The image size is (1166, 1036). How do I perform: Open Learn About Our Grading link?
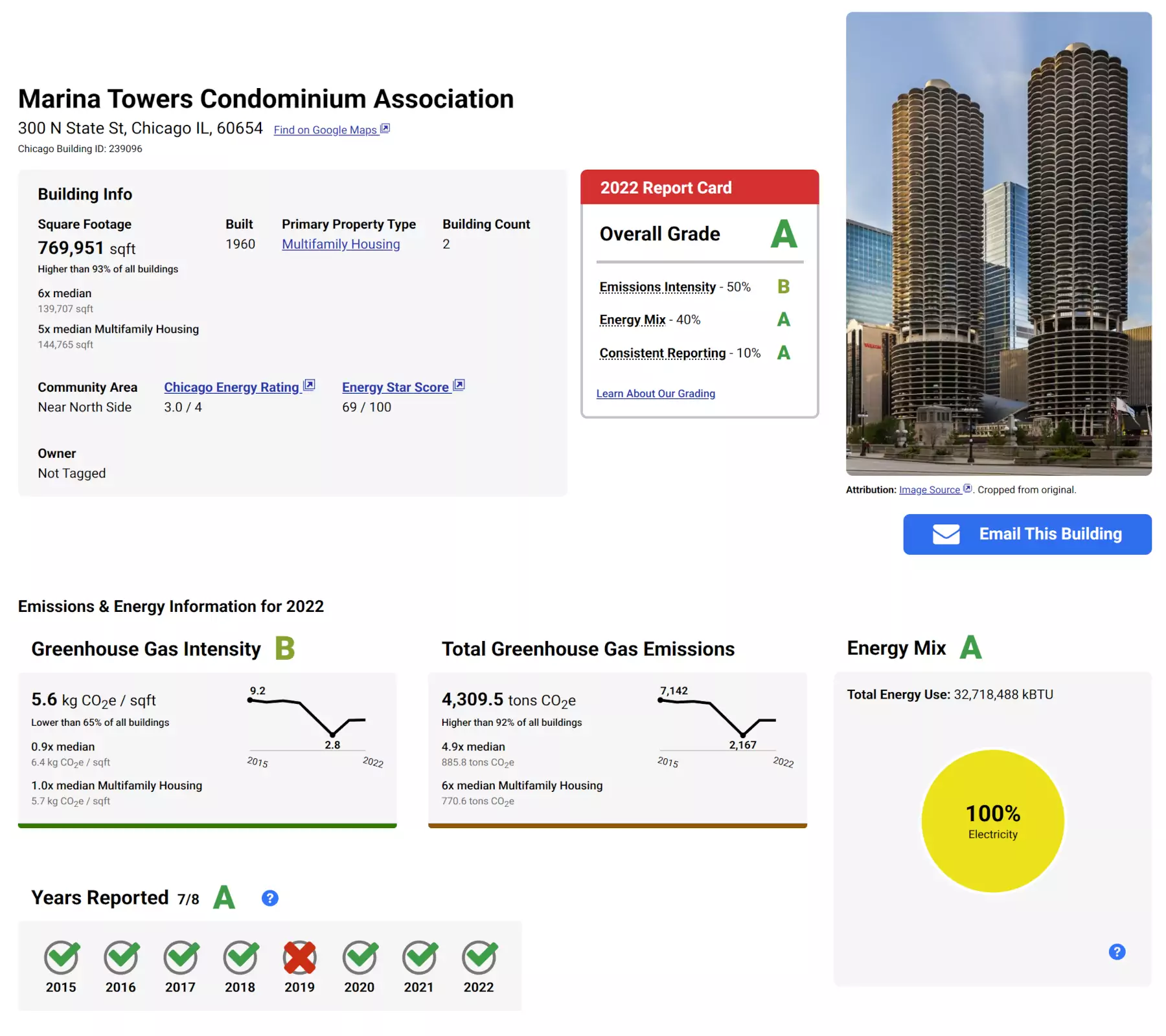[656, 394]
